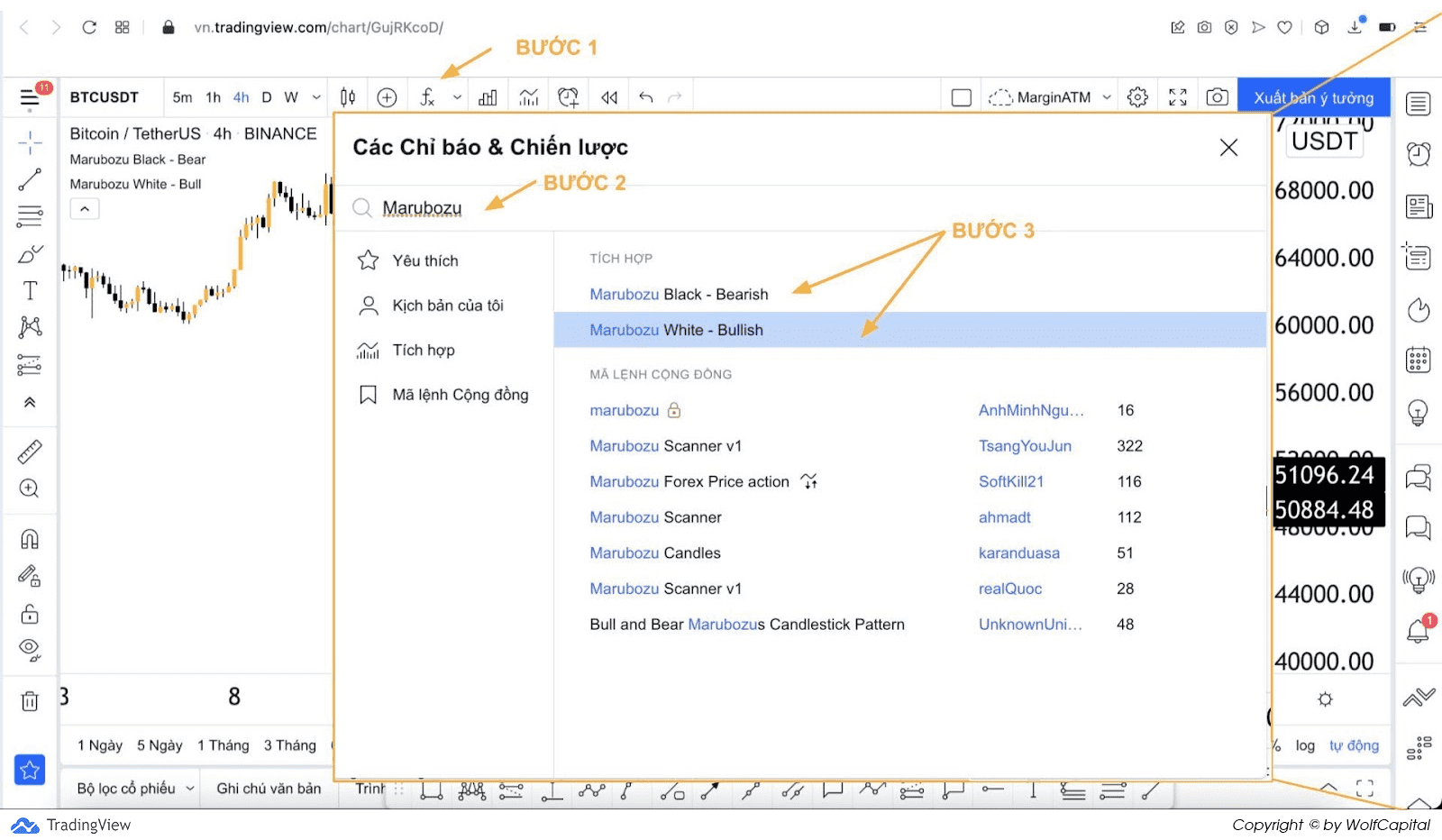Viewport: 1442px width, 840px height.
Task: Expand the indicators favorites dropdown arrow
Action: click(x=457, y=97)
